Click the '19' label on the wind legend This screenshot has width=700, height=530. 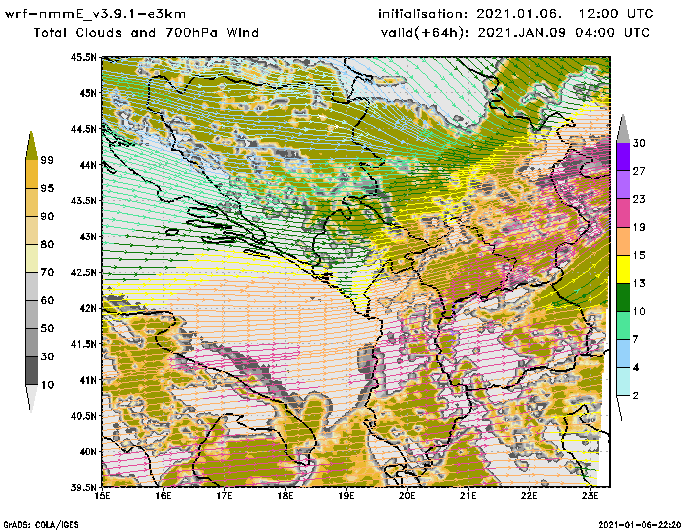coord(639,227)
